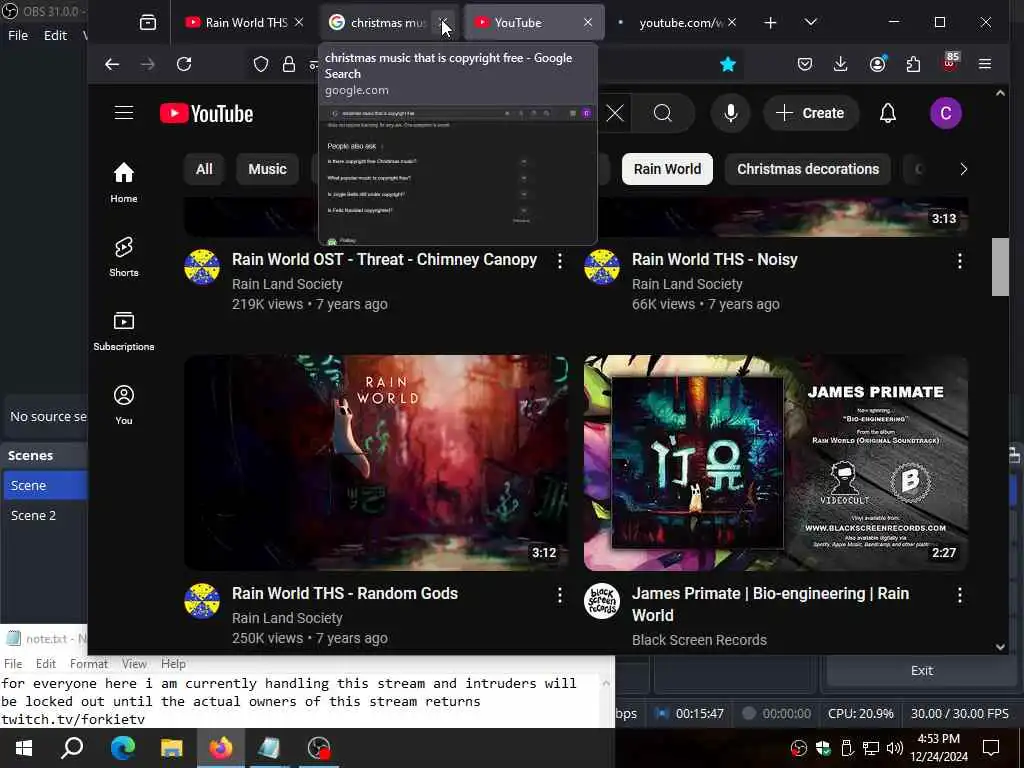Open OBS Edit menu

pyautogui.click(x=55, y=35)
